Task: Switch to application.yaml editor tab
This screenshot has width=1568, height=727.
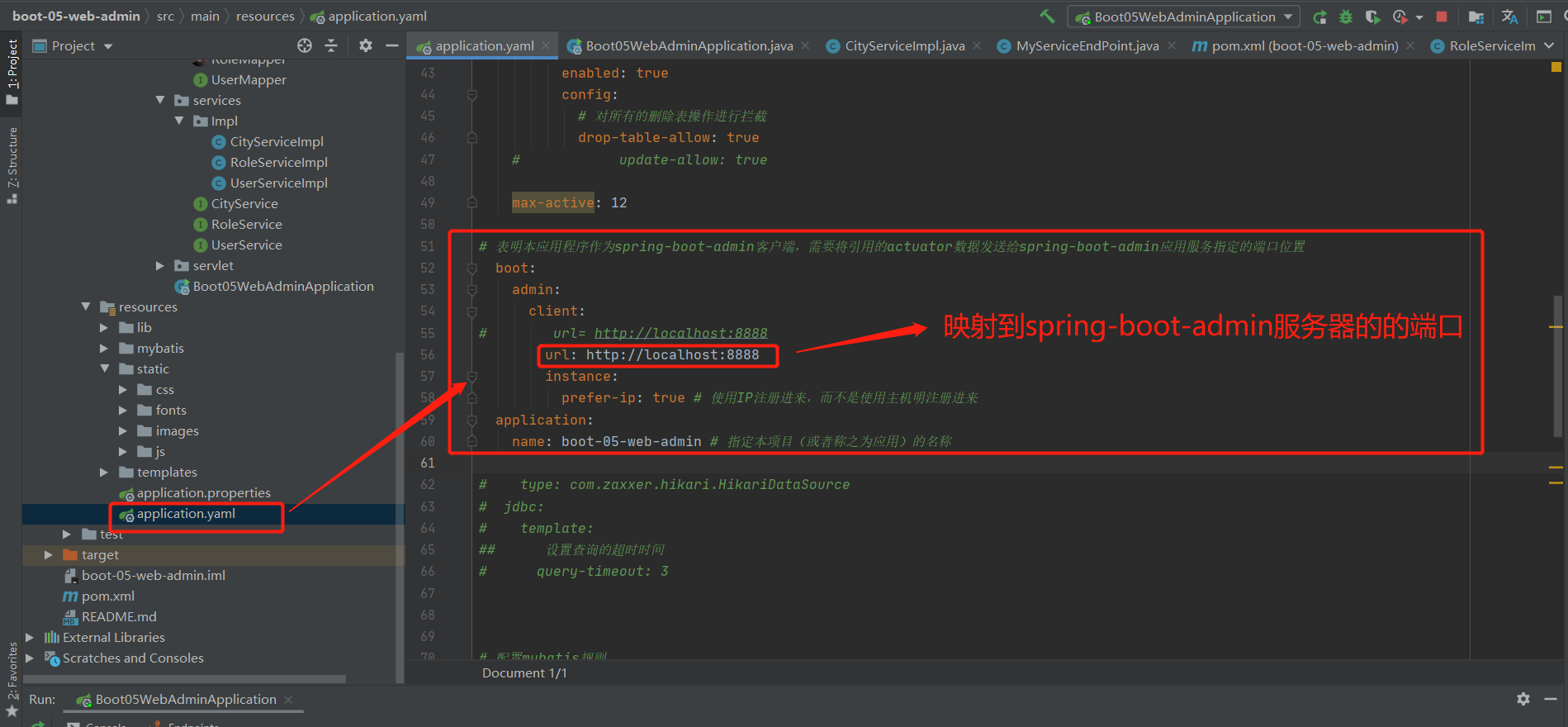Action: 484,46
